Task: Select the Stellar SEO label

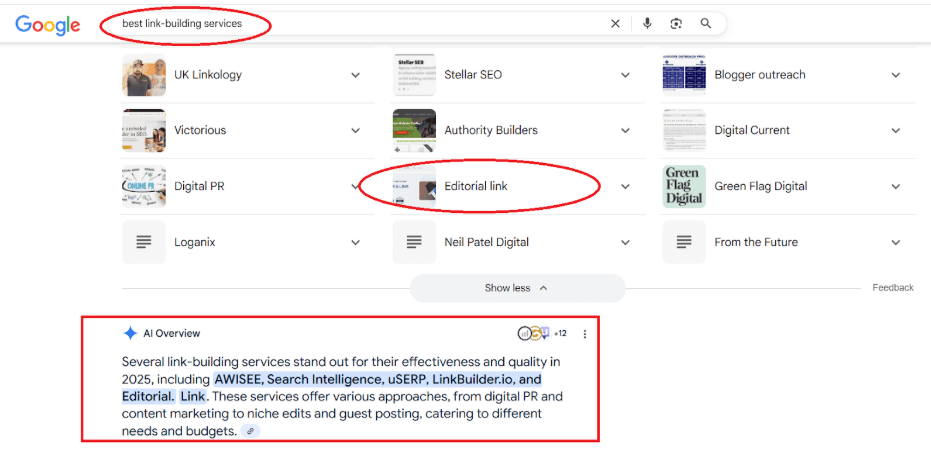Action: 473,75
